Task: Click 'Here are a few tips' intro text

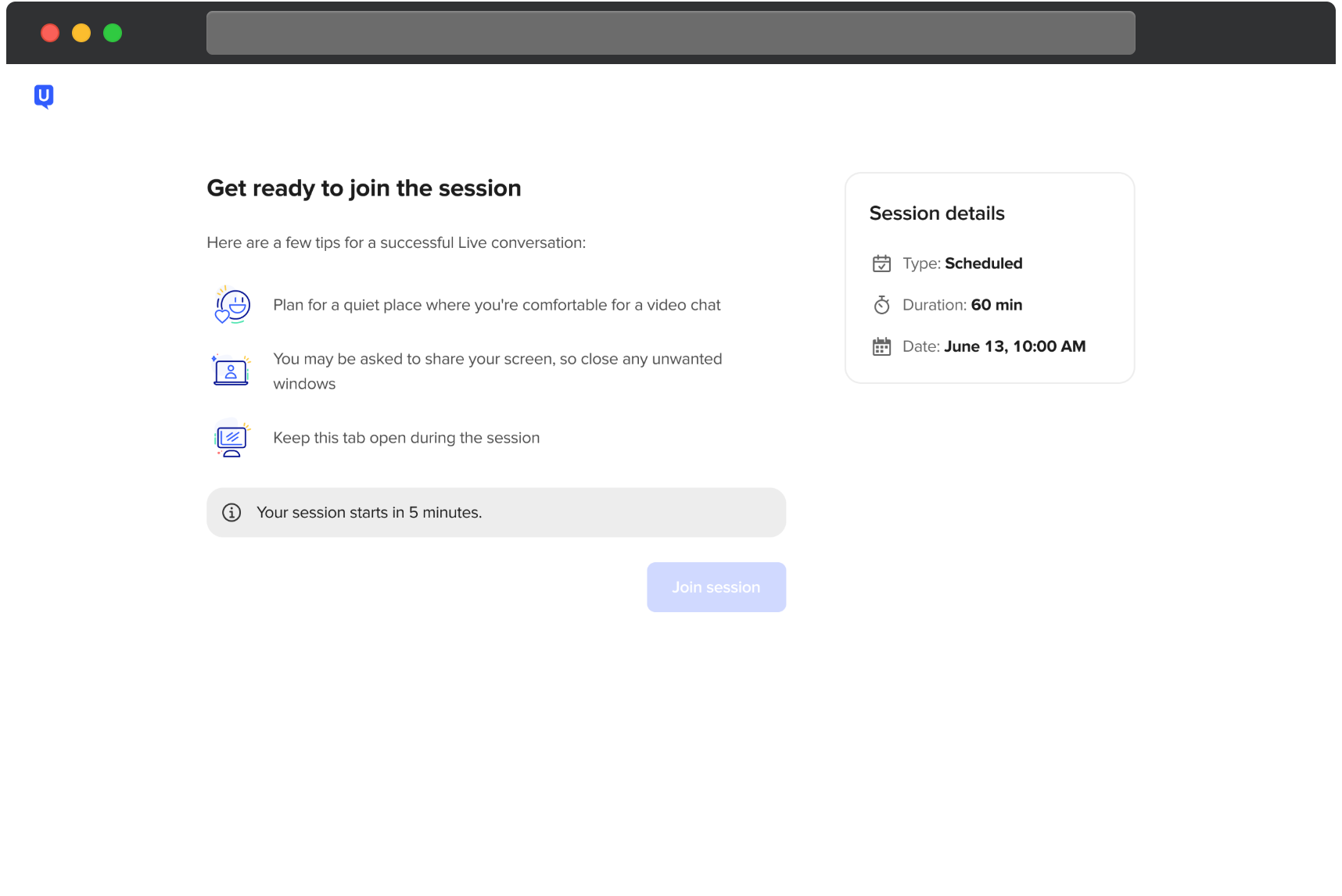Action: (396, 242)
